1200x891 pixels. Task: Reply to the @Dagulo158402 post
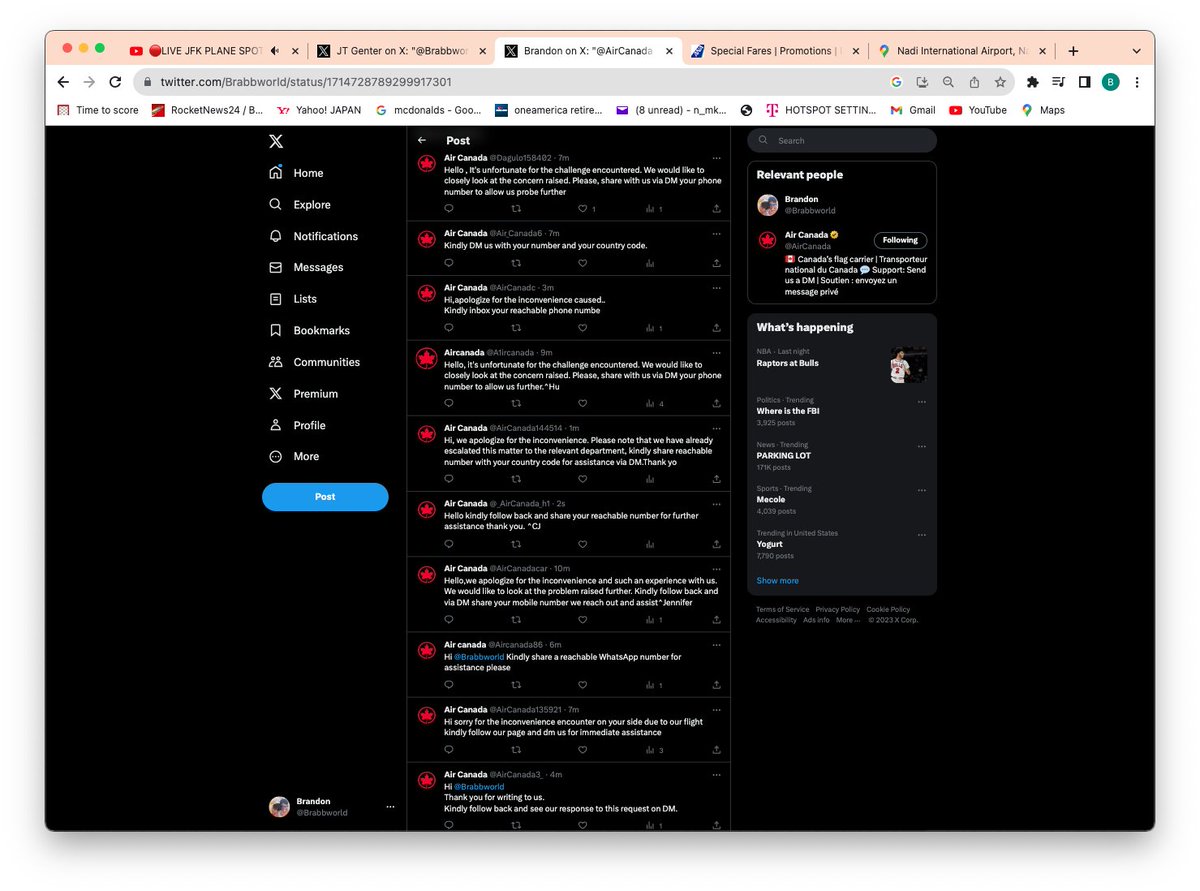point(449,209)
